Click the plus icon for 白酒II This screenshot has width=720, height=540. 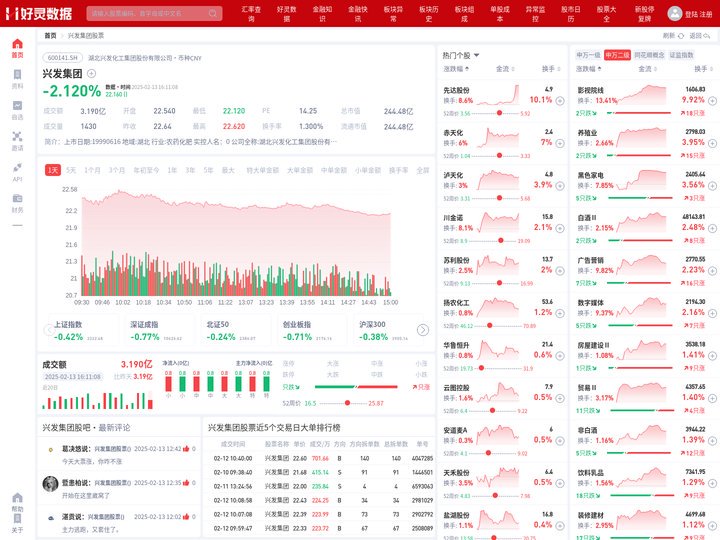click(x=712, y=228)
